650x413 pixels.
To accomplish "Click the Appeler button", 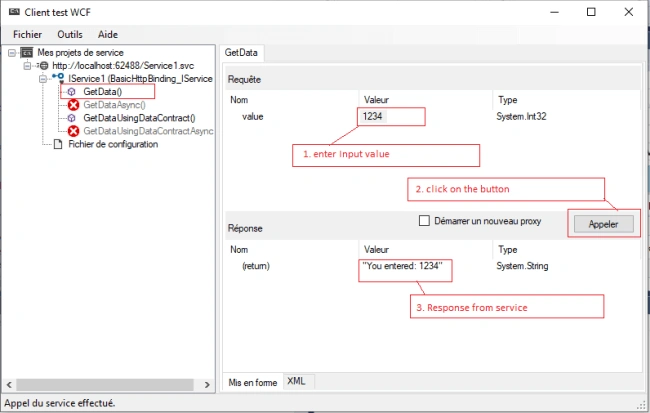I will (604, 224).
